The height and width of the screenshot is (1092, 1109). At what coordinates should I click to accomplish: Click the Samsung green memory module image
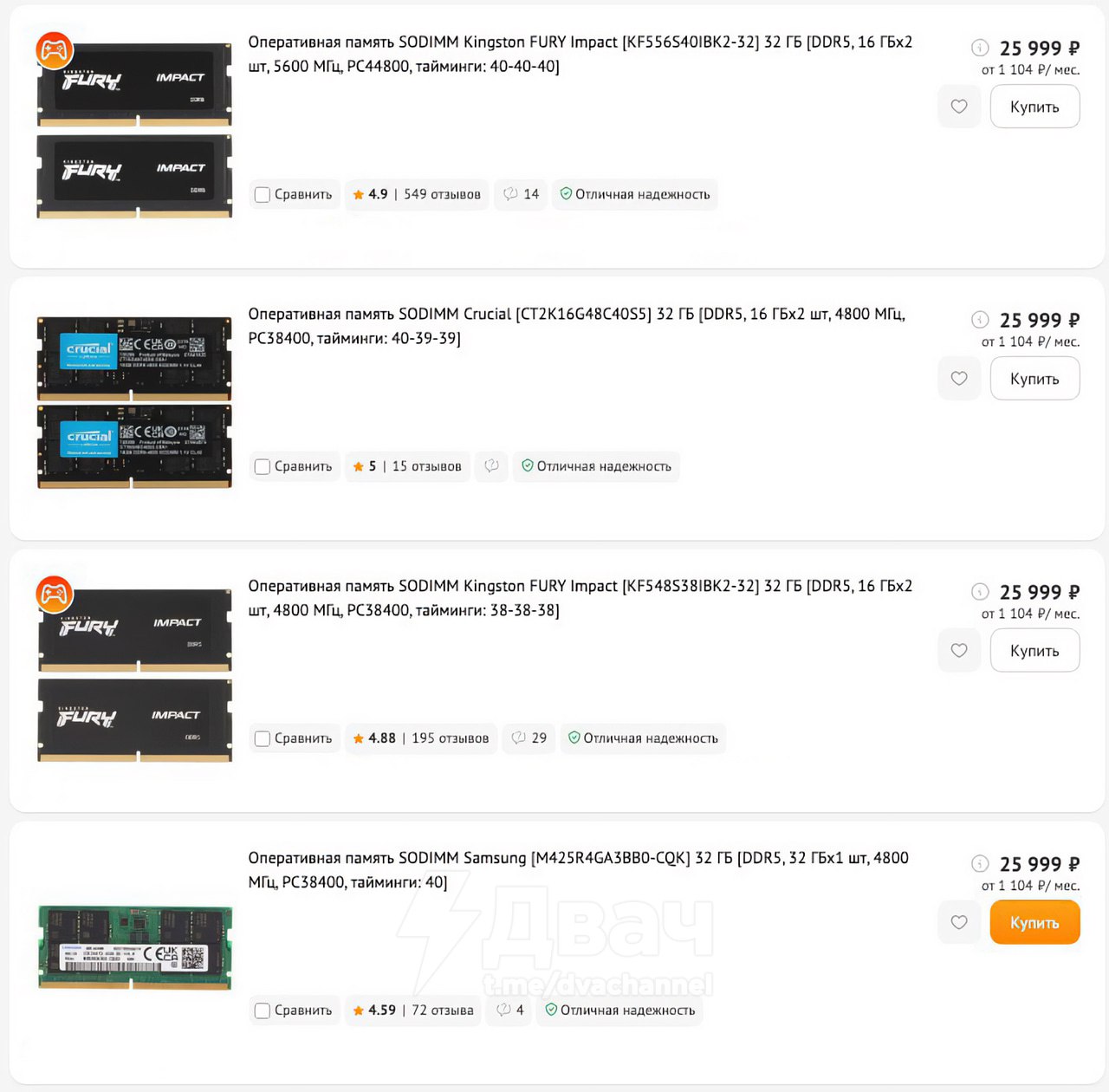coord(134,946)
